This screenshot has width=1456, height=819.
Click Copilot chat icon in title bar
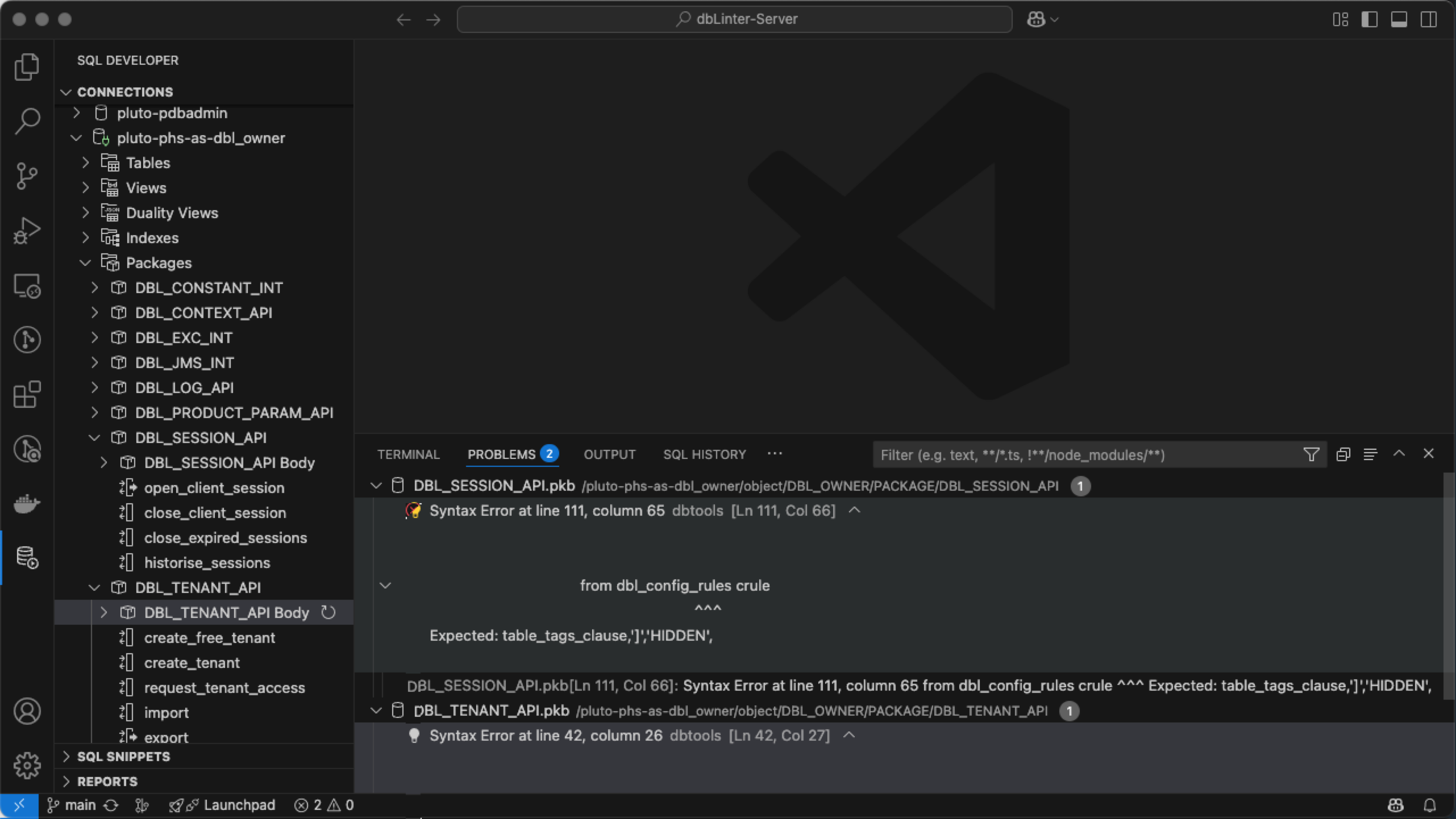(x=1036, y=19)
